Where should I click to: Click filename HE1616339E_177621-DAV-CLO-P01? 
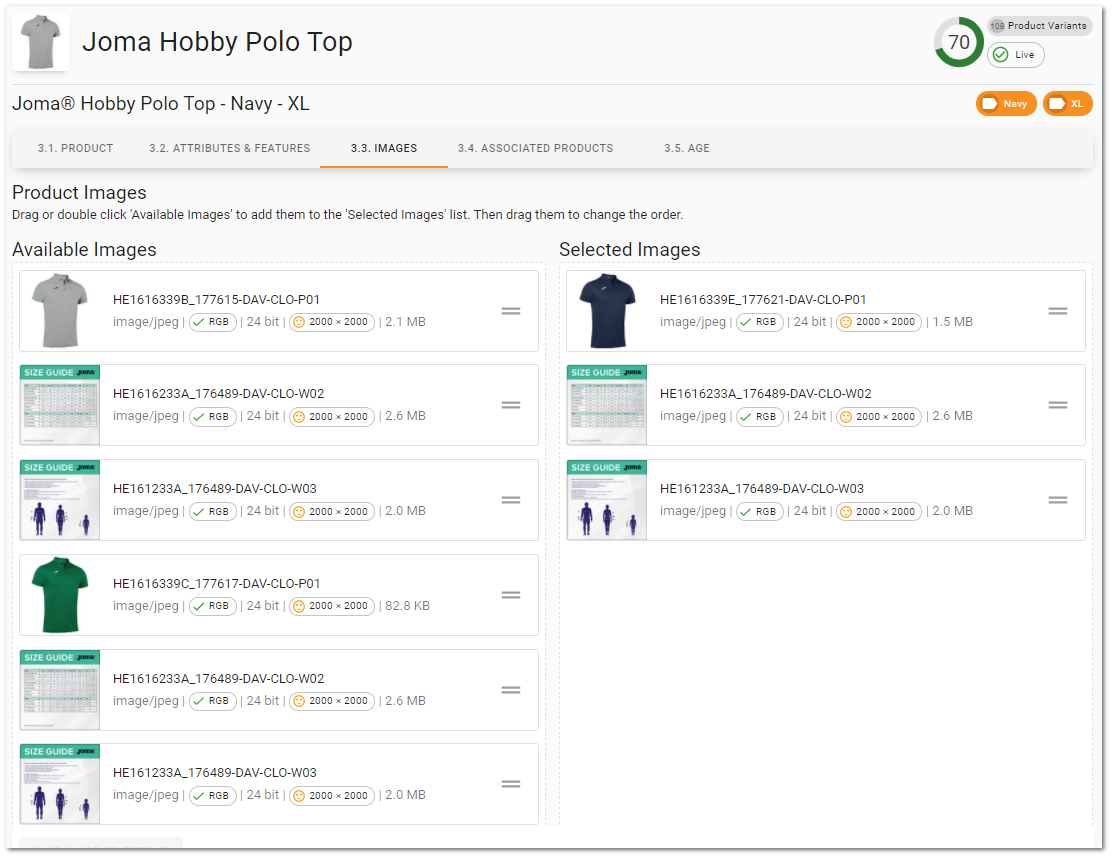763,300
